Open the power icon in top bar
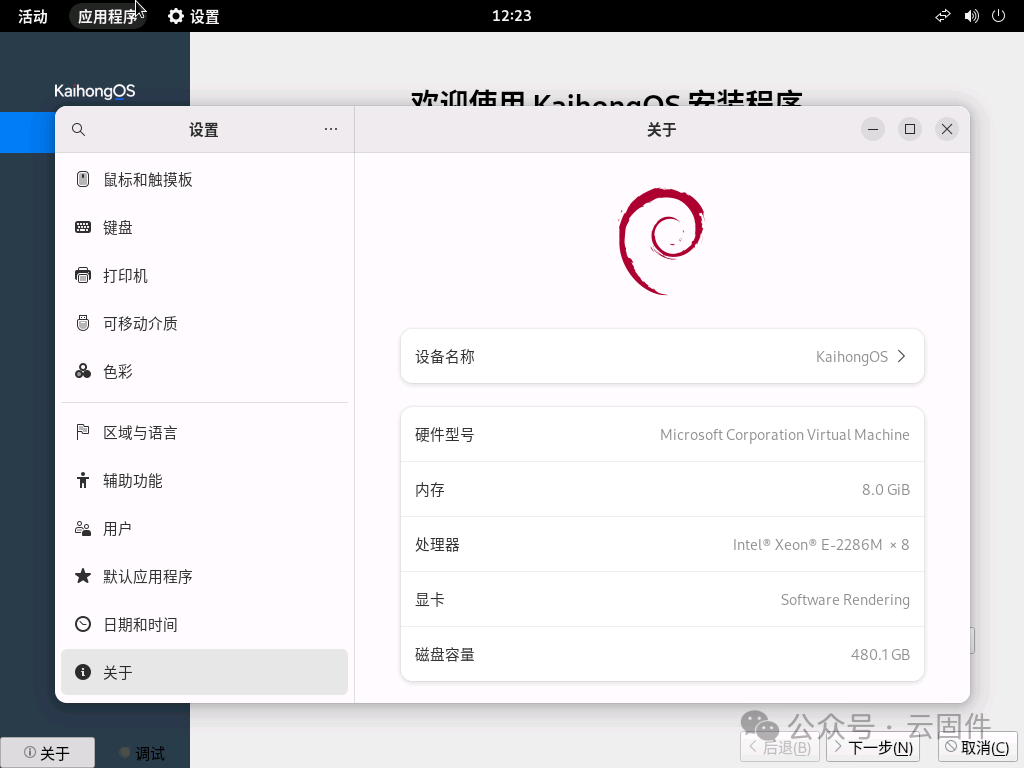 pyautogui.click(x=999, y=16)
